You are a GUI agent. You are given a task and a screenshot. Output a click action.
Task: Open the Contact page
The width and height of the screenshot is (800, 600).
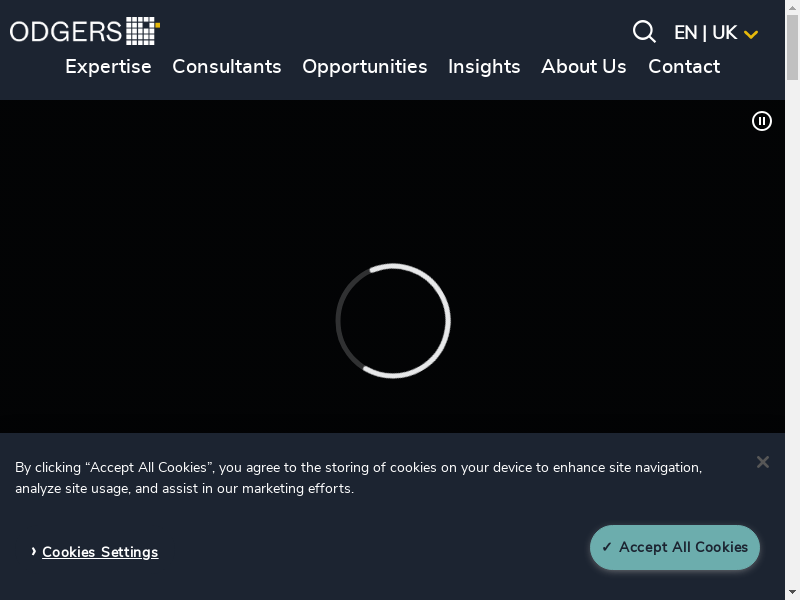(684, 67)
